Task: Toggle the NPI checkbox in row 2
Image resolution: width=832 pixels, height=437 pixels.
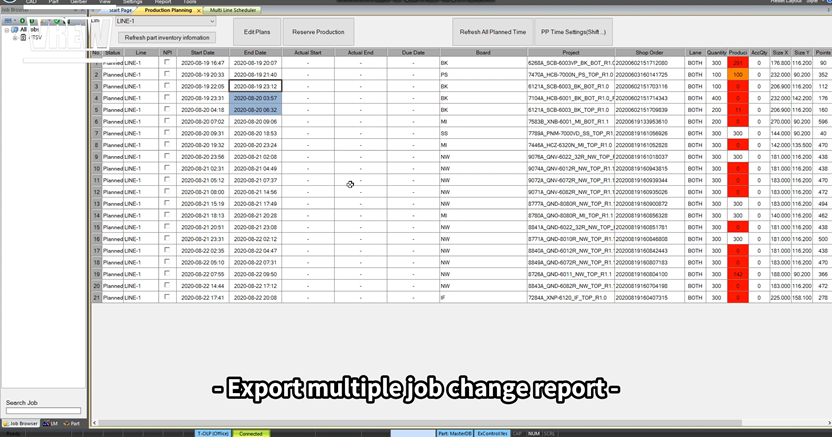Action: click(x=167, y=74)
